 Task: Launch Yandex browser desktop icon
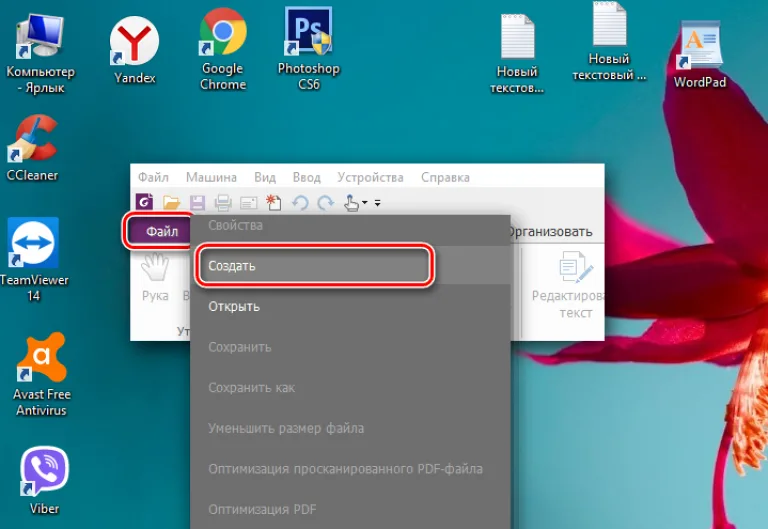click(134, 50)
